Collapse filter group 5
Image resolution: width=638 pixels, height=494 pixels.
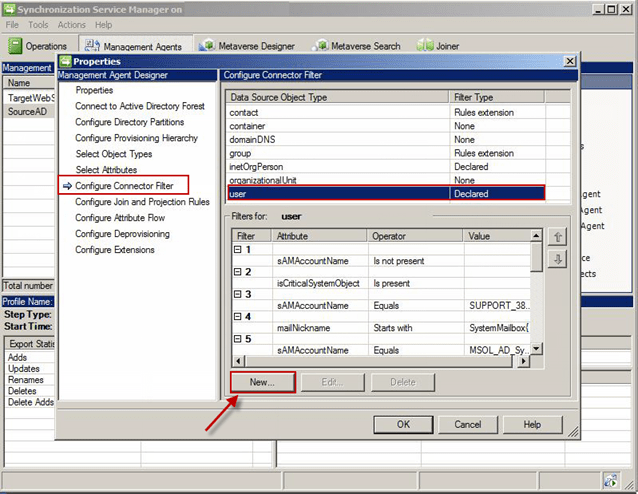click(237, 339)
